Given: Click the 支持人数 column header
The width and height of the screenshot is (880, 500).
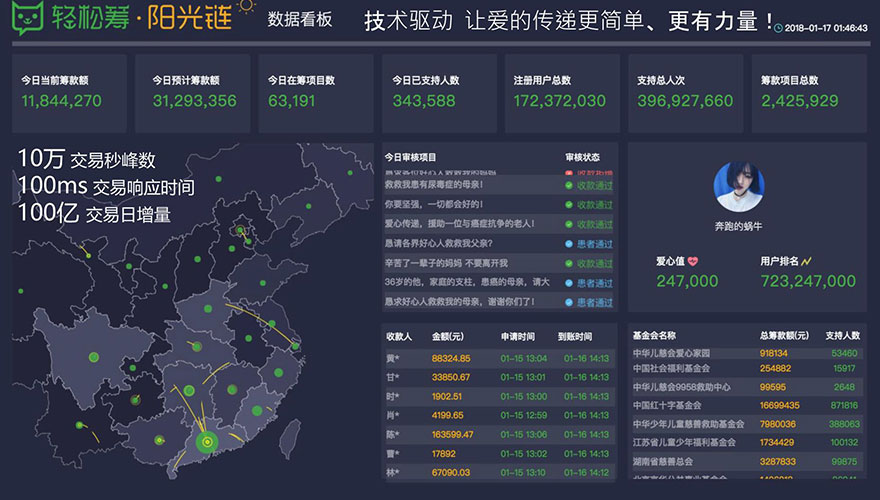Looking at the screenshot, I should (x=843, y=336).
